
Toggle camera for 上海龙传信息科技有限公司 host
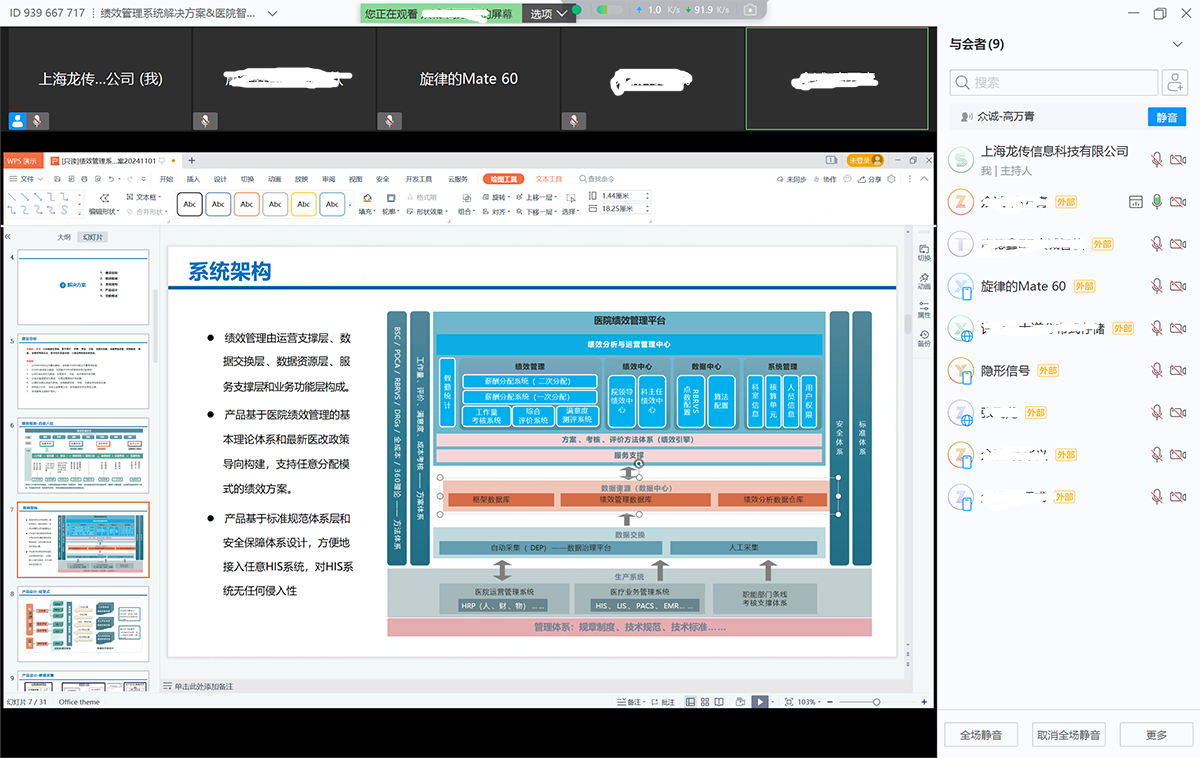point(1177,160)
